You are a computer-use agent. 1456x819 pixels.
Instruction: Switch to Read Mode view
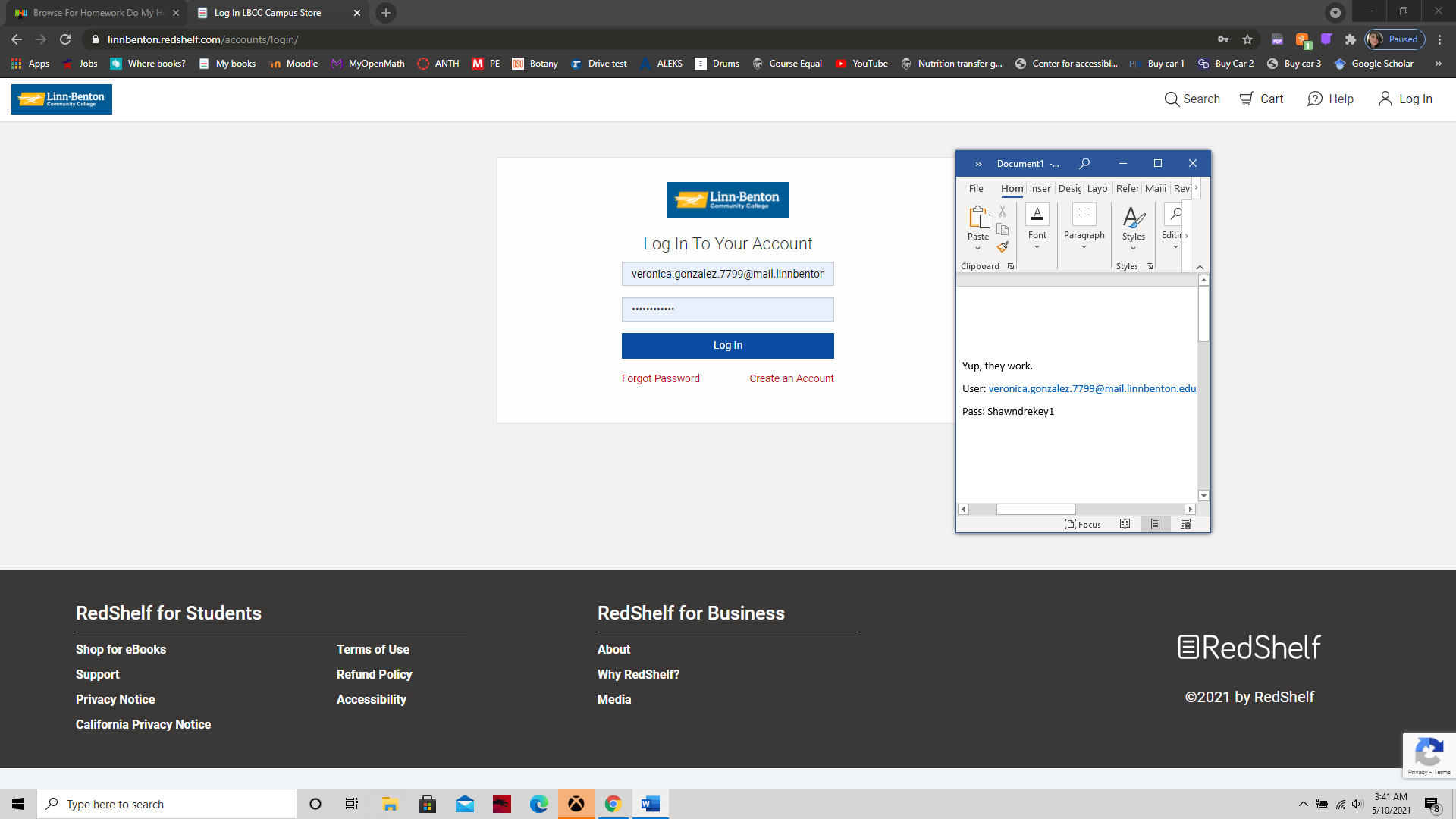point(1125,524)
